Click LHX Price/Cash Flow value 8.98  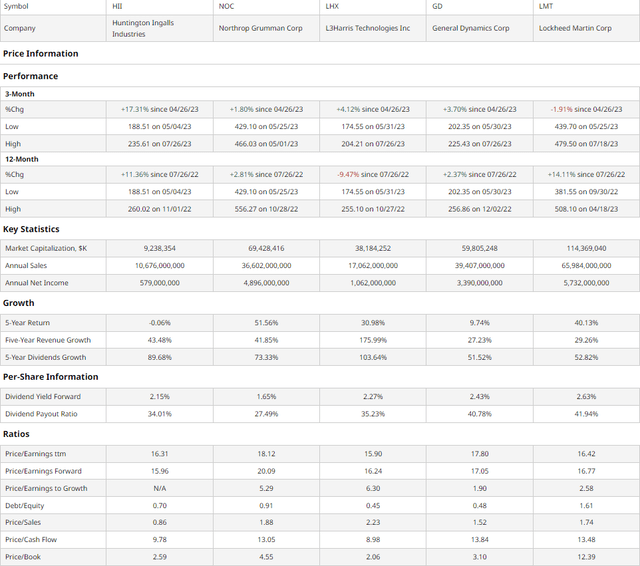click(x=373, y=539)
